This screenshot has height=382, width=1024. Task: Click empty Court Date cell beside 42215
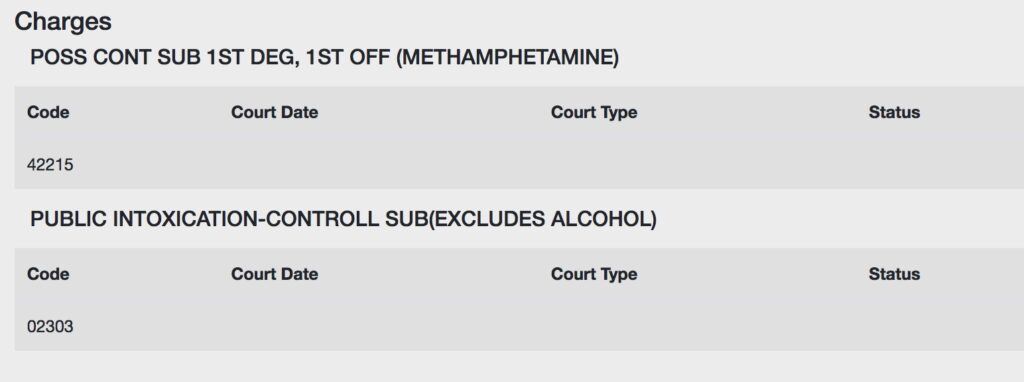pos(384,165)
